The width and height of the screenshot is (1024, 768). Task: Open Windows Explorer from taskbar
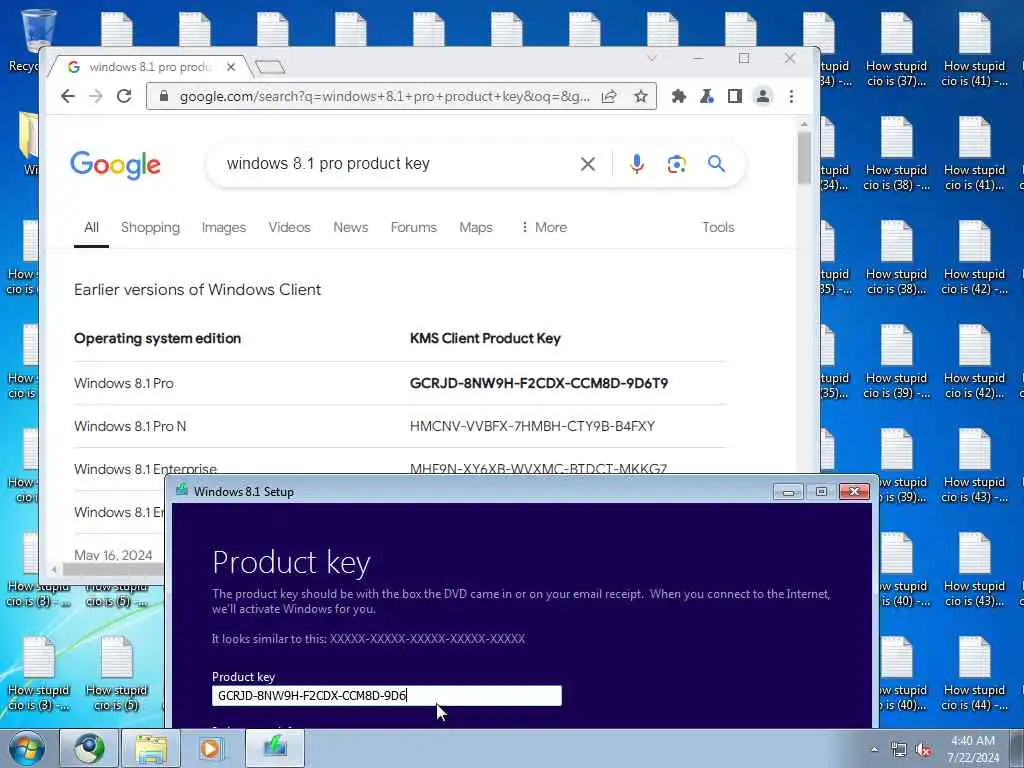pos(151,748)
